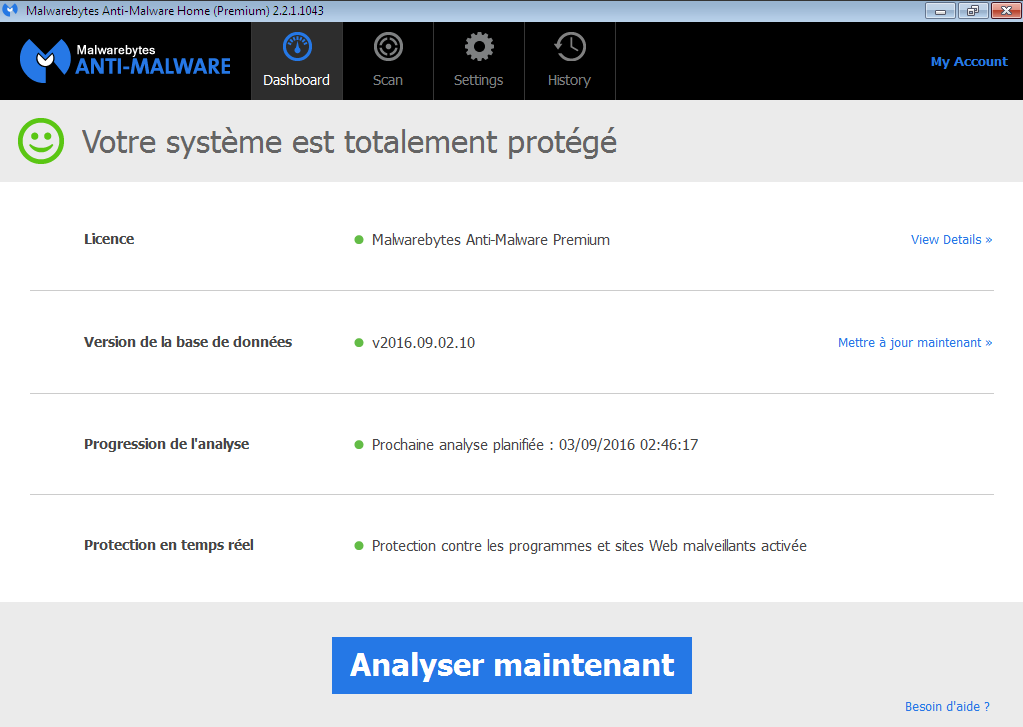
Task: Go to the History tab
Action: [x=570, y=61]
